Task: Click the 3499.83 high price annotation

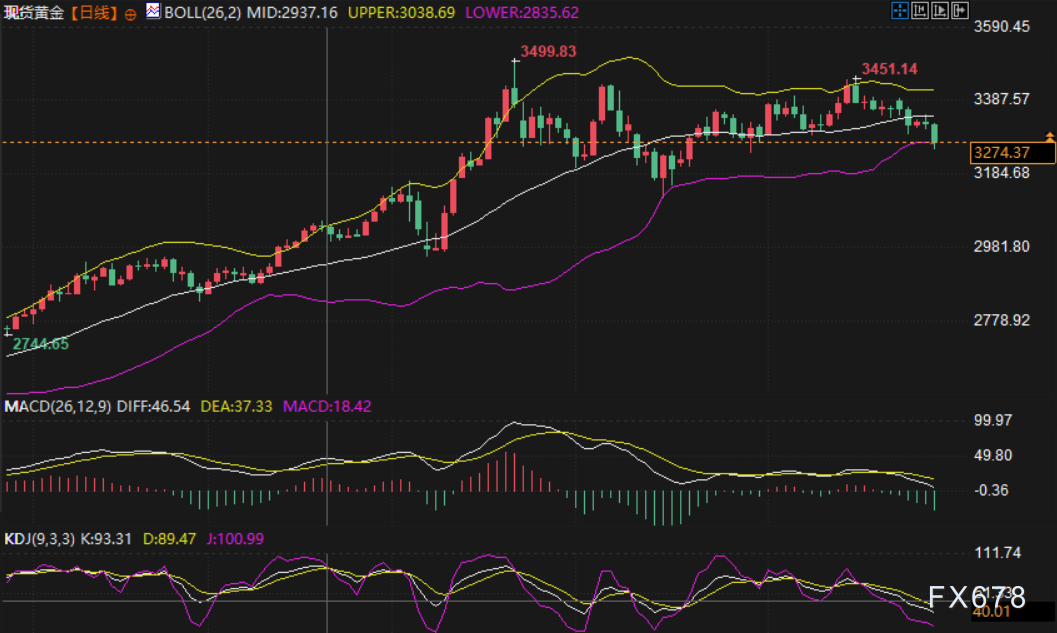Action: click(x=548, y=52)
